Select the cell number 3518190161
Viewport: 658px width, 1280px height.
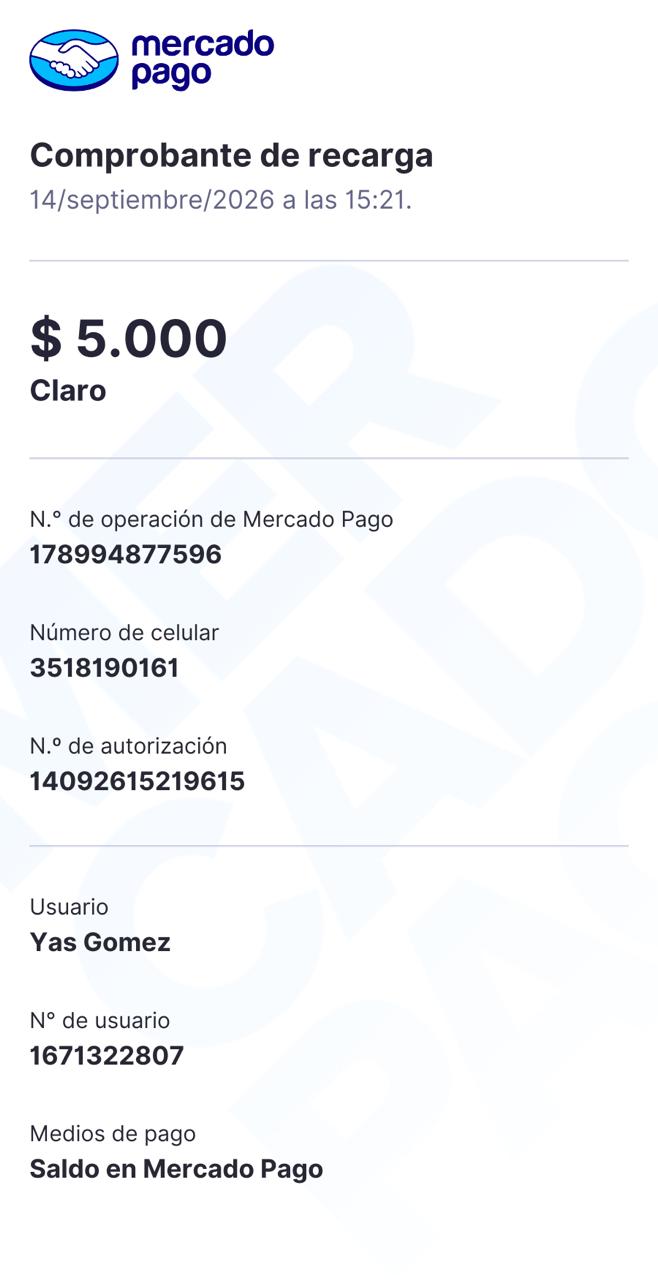[104, 668]
